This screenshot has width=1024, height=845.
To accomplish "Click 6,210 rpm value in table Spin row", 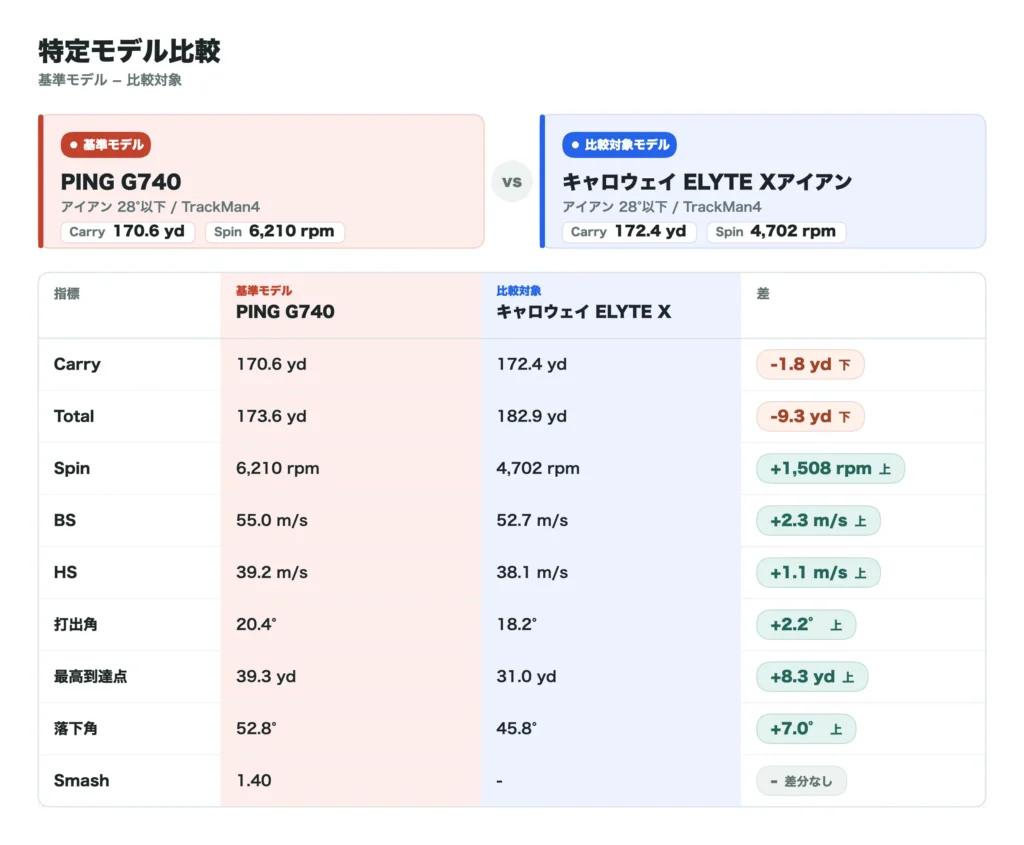I will 278,468.
